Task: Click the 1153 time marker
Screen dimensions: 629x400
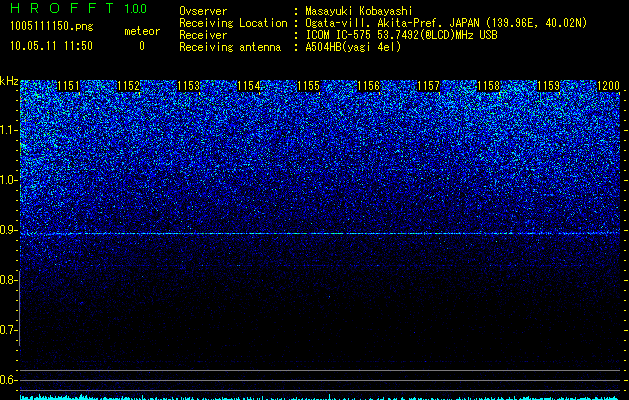Action: coord(189,86)
